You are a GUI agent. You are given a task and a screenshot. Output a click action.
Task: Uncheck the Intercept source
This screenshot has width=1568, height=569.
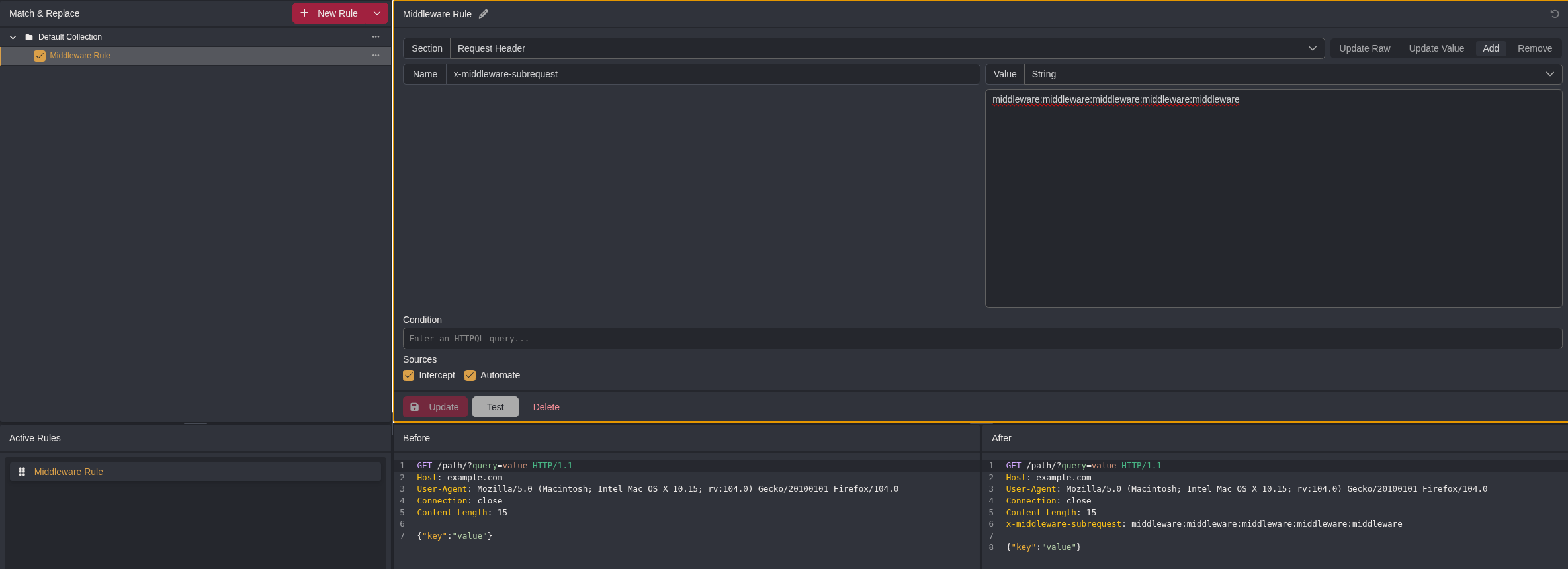tap(409, 375)
